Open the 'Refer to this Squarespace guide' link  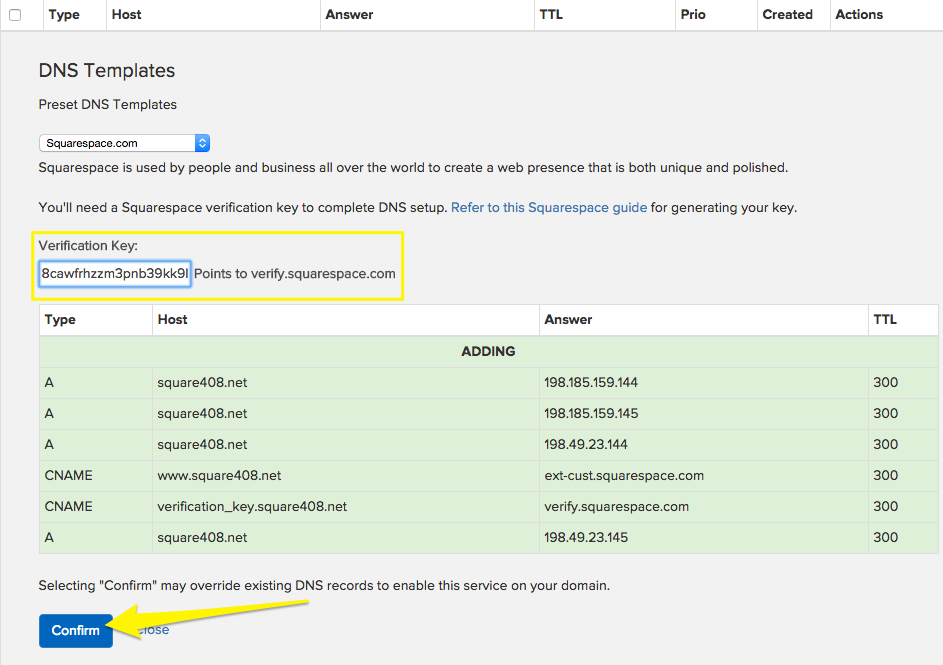pos(548,208)
